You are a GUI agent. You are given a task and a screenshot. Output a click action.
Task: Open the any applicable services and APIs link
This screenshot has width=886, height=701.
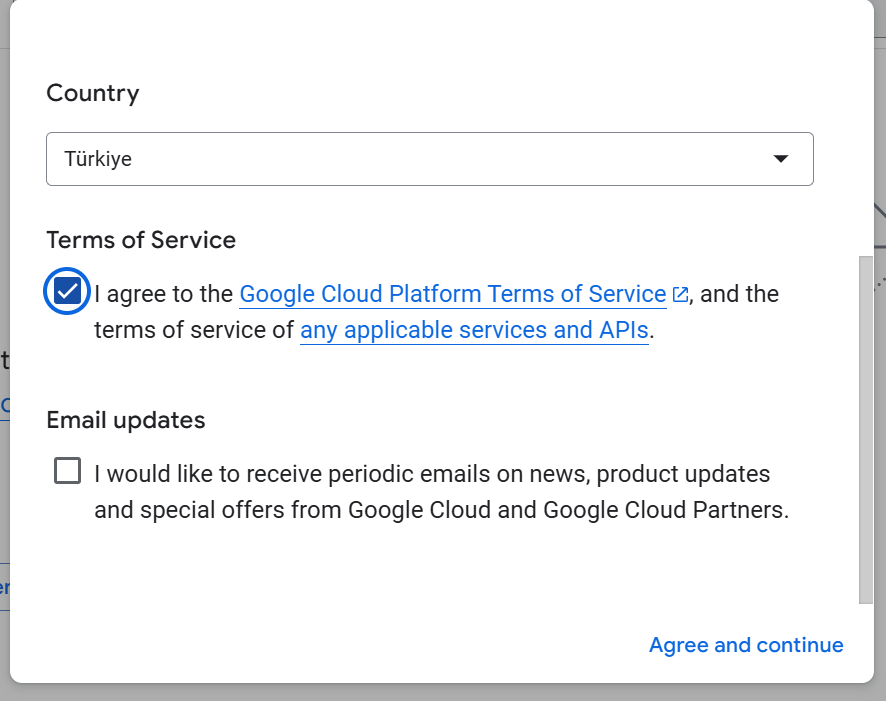(474, 330)
